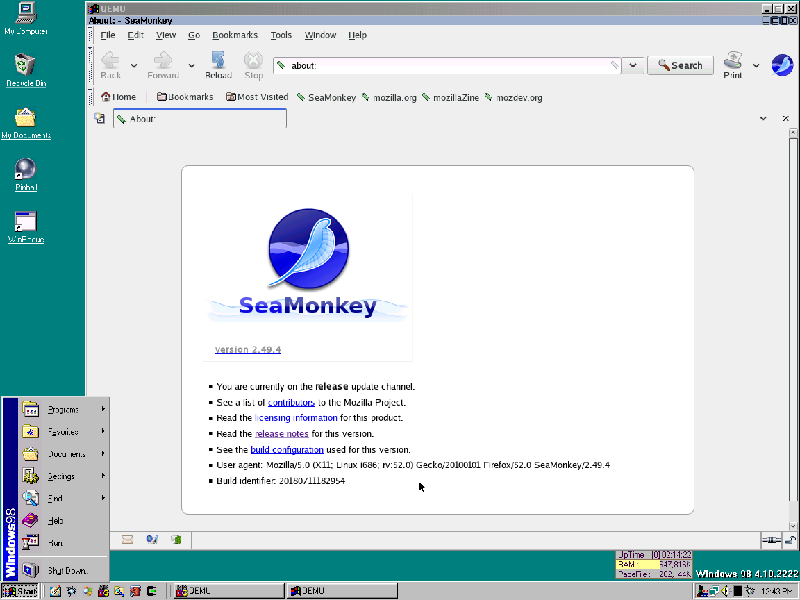Click the SeaMonkey throbber logo in toolbar

782,65
